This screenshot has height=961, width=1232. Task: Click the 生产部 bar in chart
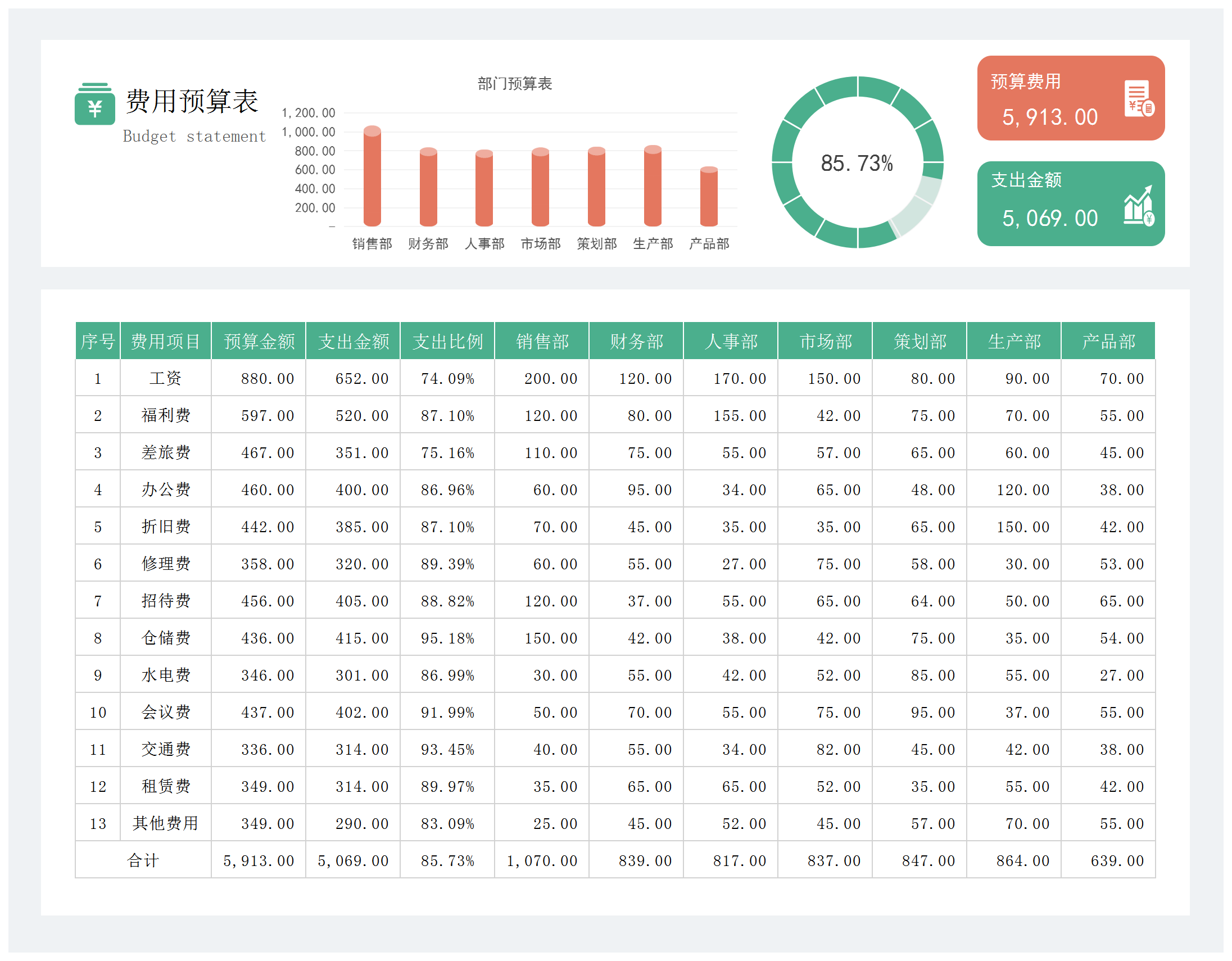pos(653,187)
